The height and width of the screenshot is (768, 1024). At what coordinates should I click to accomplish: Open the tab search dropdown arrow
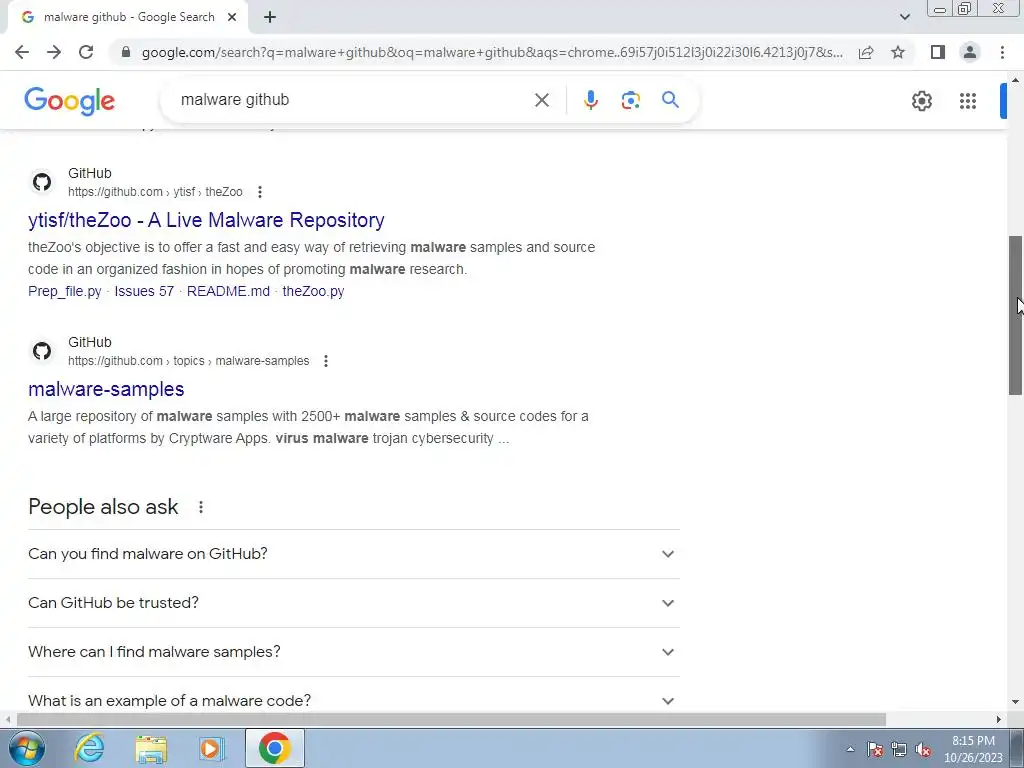tap(904, 17)
